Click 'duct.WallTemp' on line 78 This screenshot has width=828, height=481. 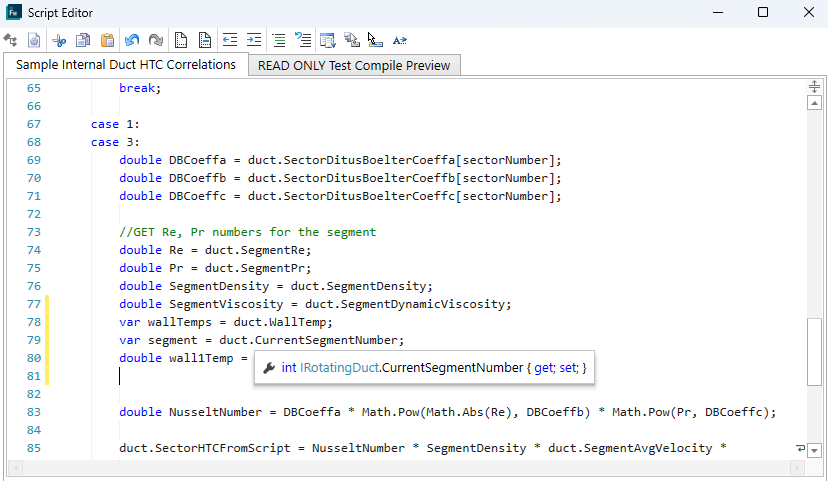(x=281, y=322)
